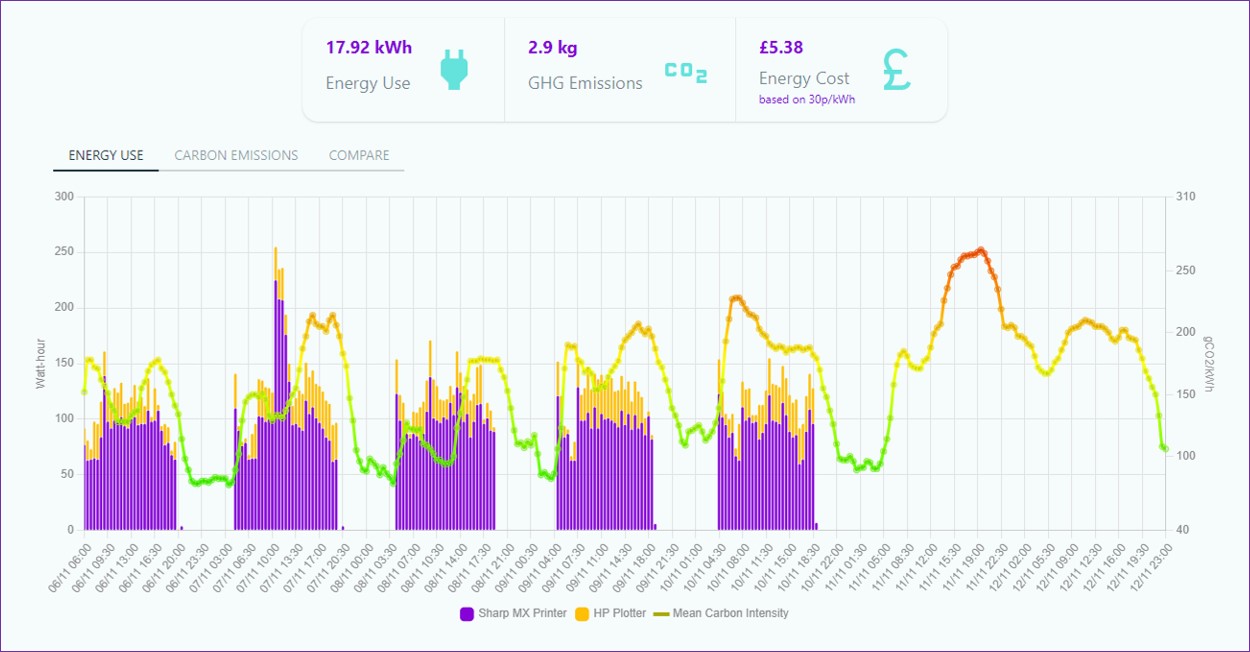
Task: Click the 310 right axis value
Action: point(1185,197)
